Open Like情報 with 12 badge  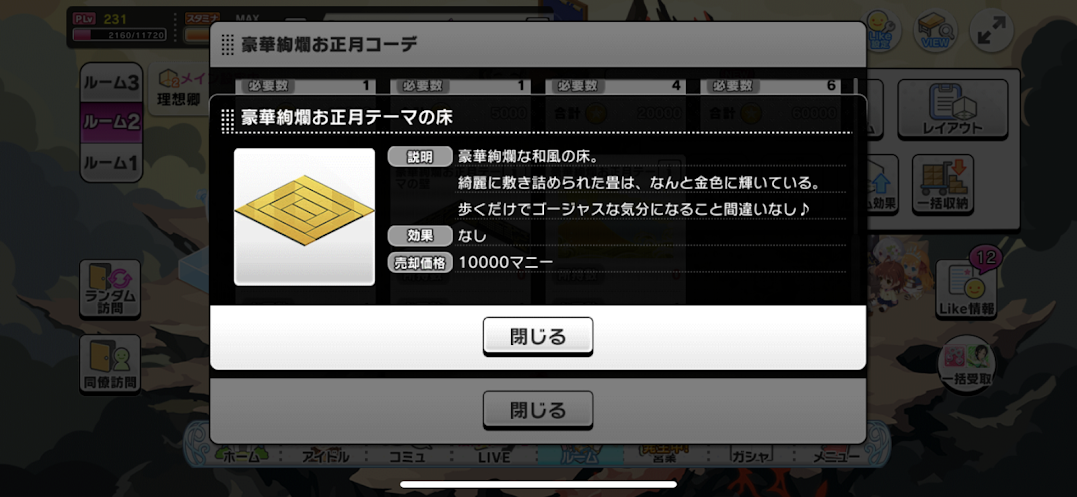[967, 288]
